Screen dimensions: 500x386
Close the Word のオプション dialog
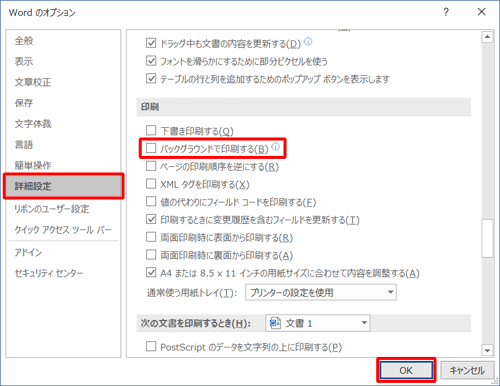(x=481, y=12)
